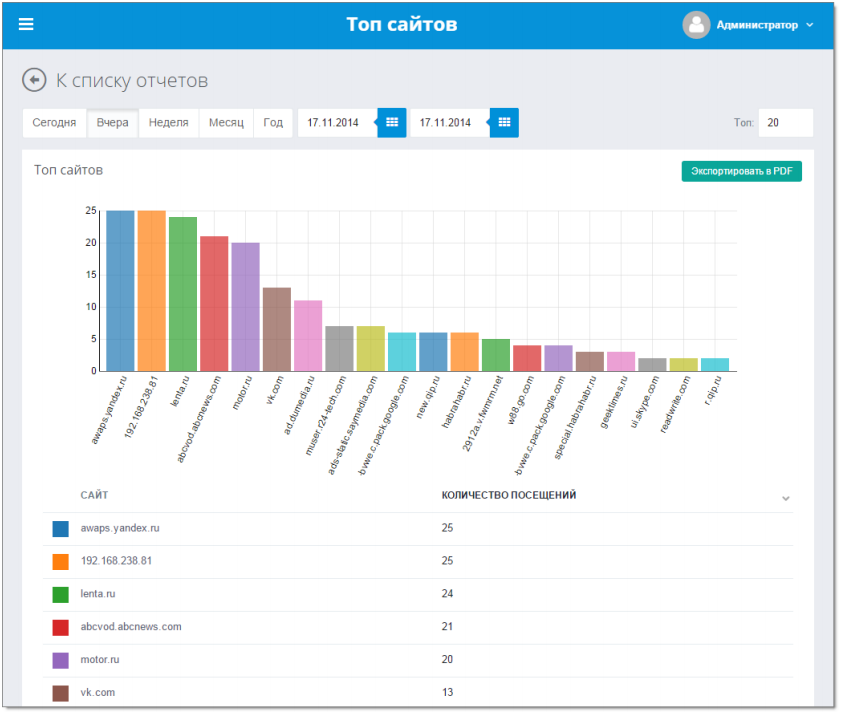Sort by Количество посещений column header
This screenshot has height=712, width=842.
[508, 495]
